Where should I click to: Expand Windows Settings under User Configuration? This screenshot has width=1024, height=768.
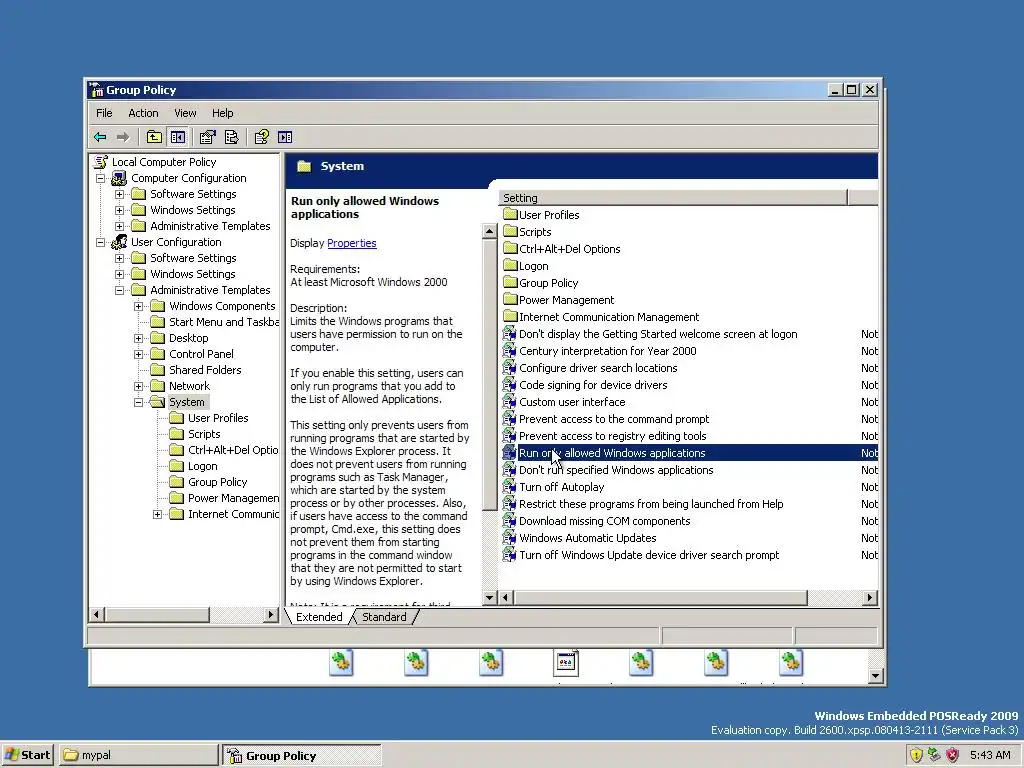[120, 274]
